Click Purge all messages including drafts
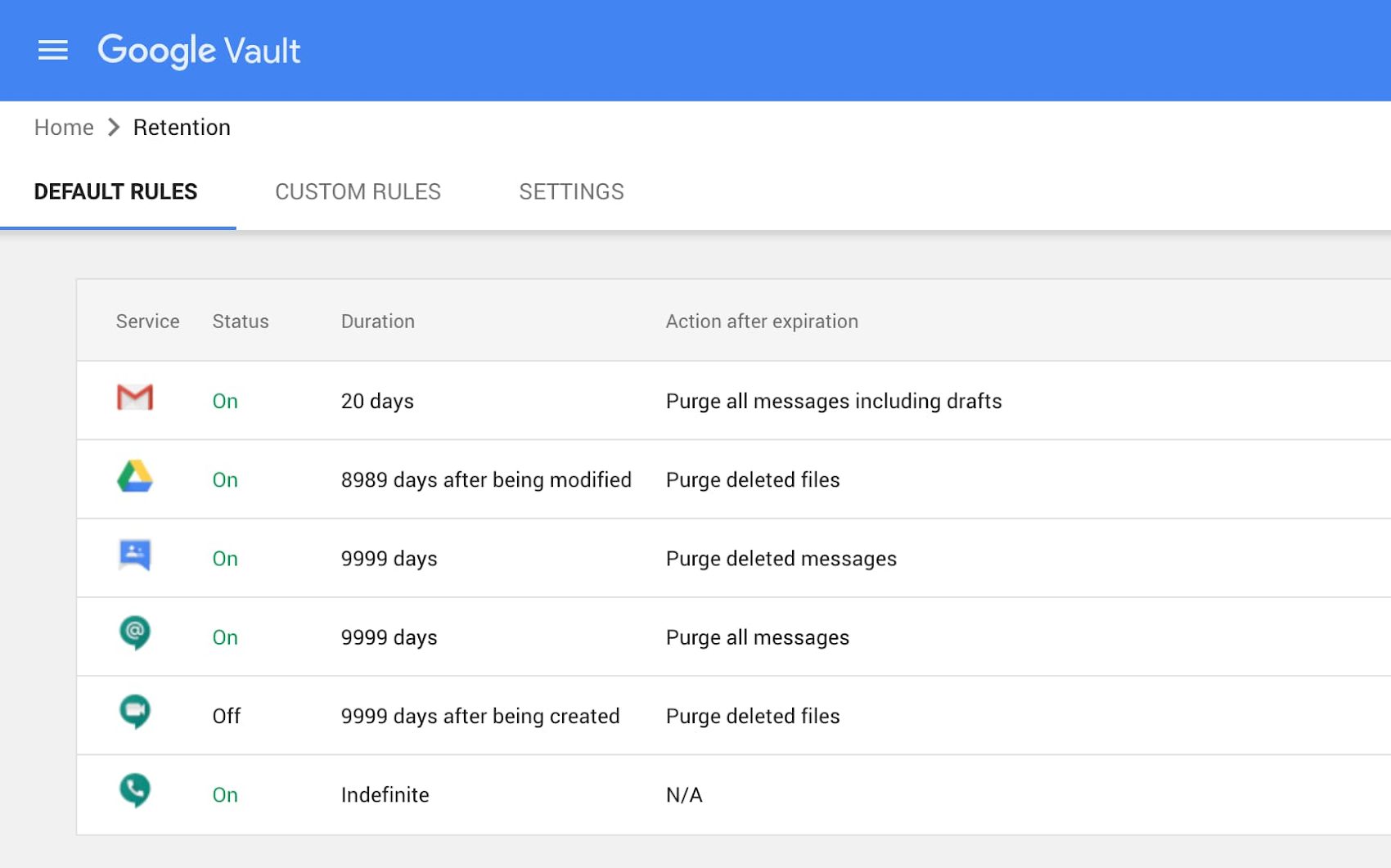 (834, 401)
